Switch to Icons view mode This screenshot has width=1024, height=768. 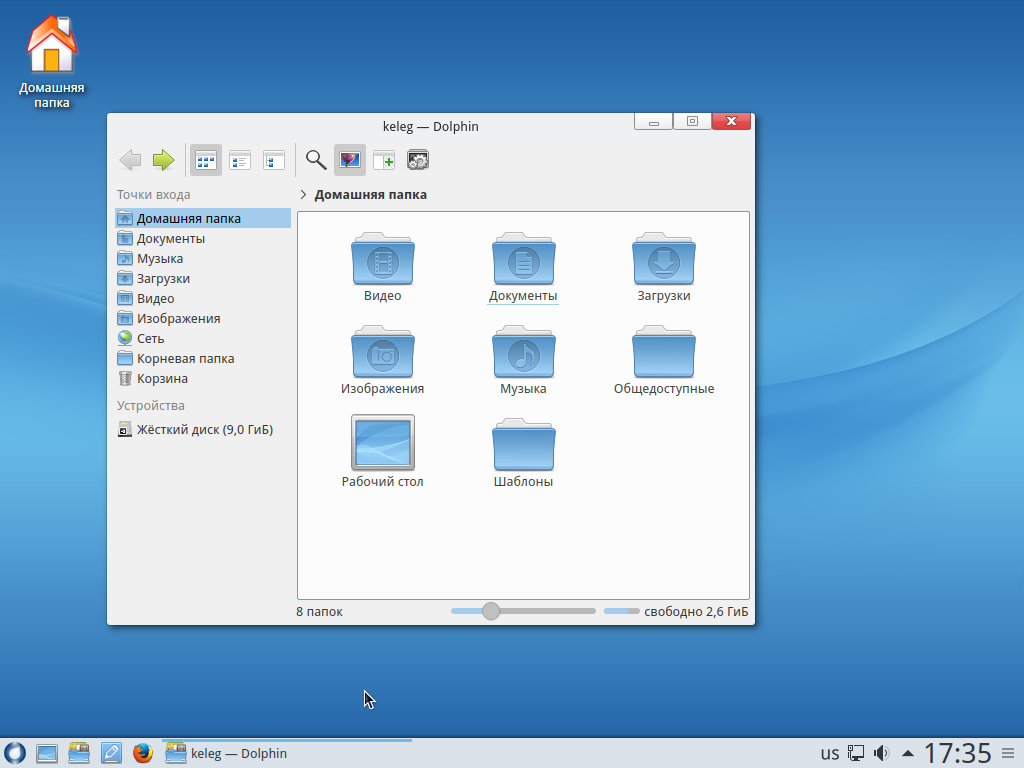206,160
